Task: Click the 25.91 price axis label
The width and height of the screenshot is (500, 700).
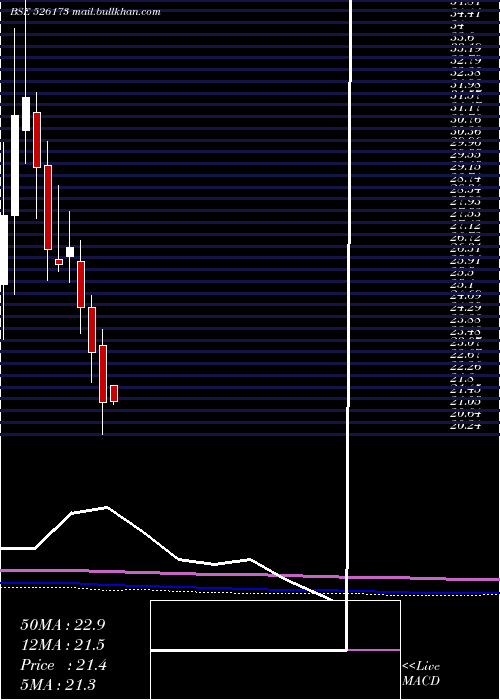Action: pos(466,260)
